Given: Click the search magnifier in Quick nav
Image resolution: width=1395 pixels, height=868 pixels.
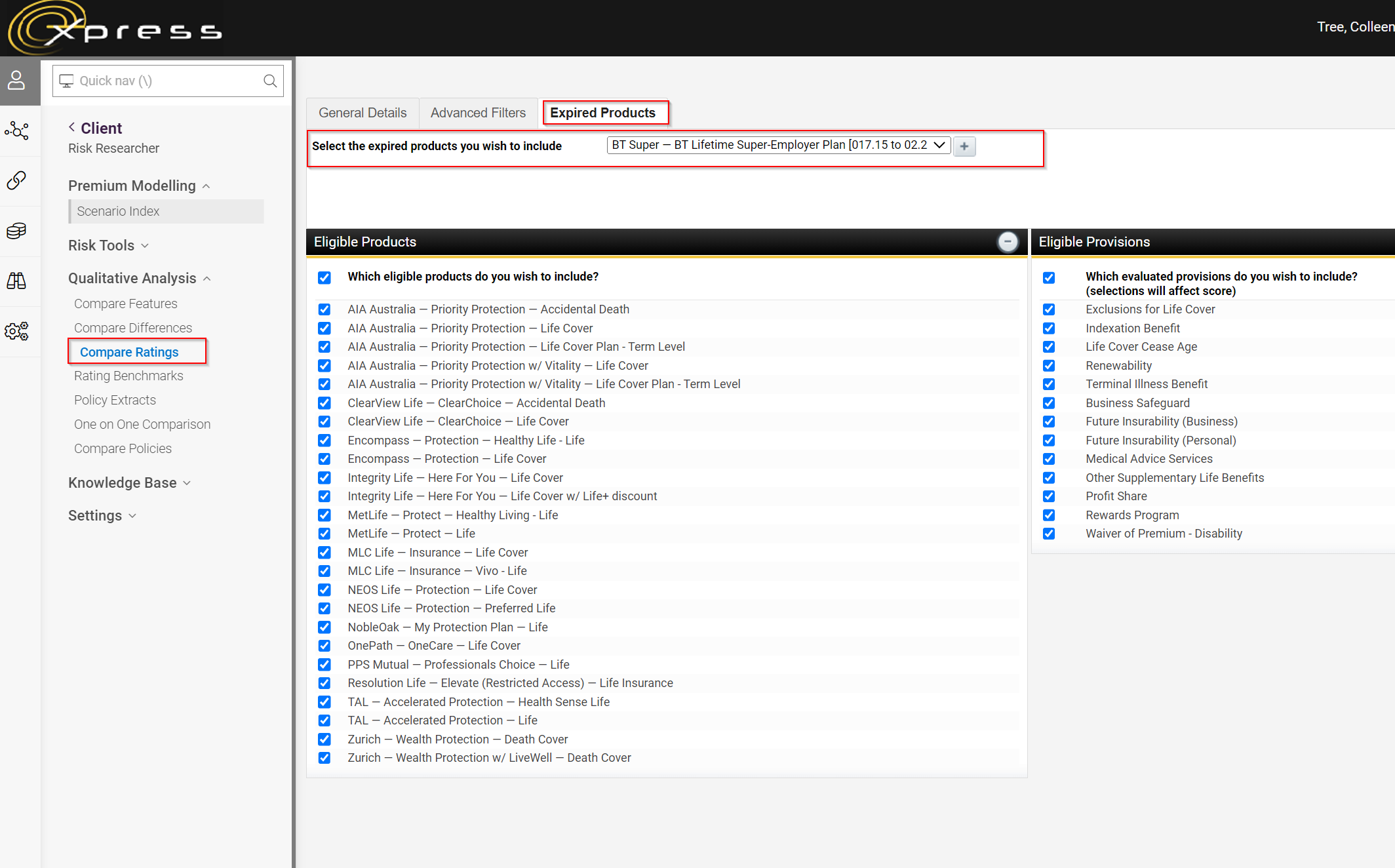Looking at the screenshot, I should 270,81.
